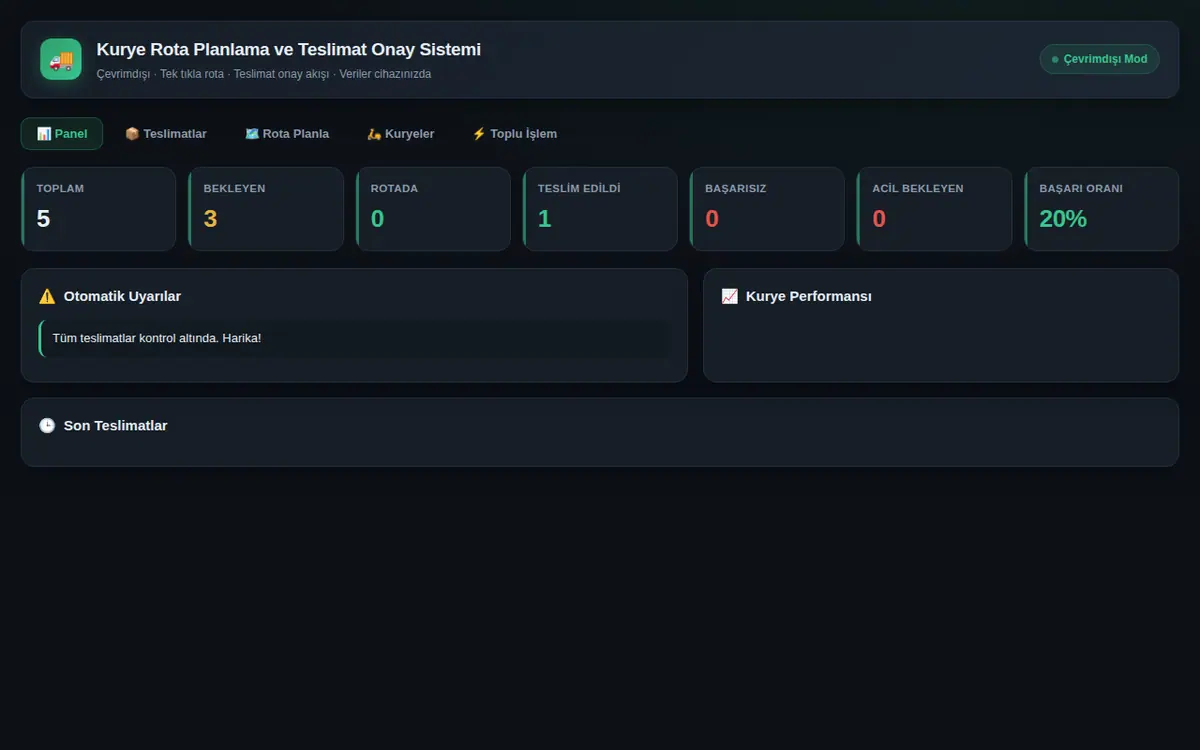Click the TOPLAM stat card showing 5

click(98, 209)
